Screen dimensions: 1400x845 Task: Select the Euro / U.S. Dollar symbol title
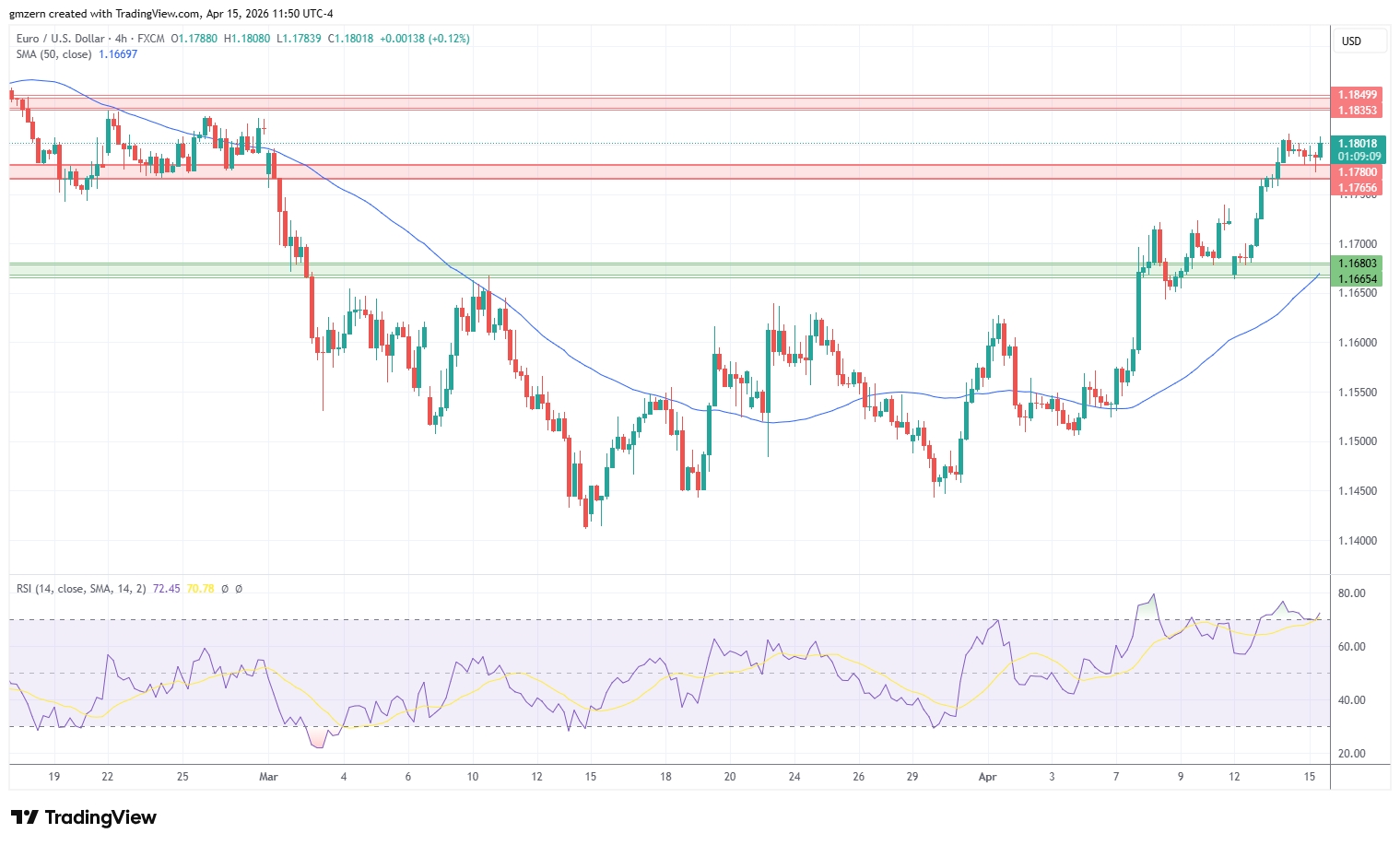click(x=62, y=39)
